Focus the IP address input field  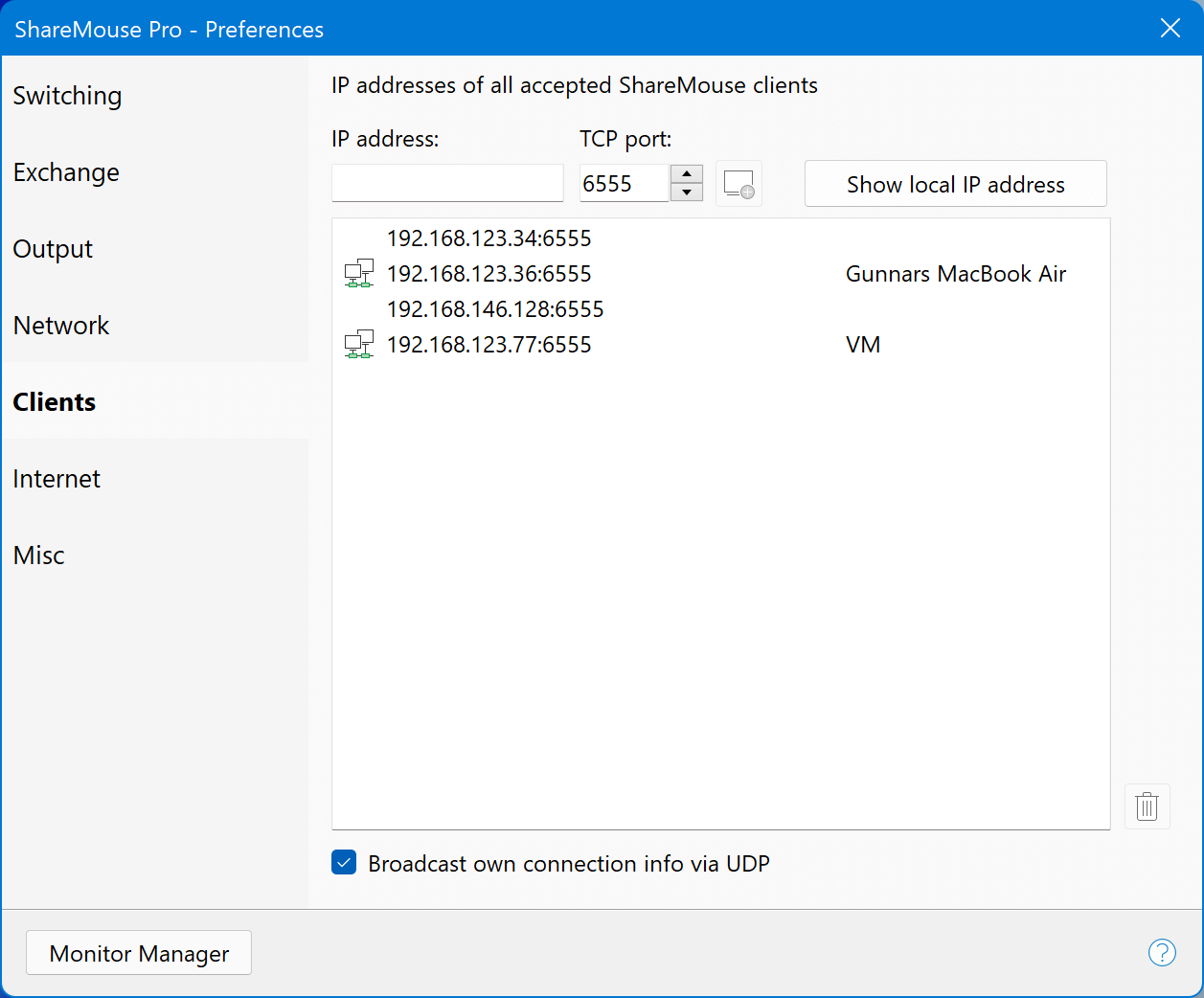coord(447,183)
